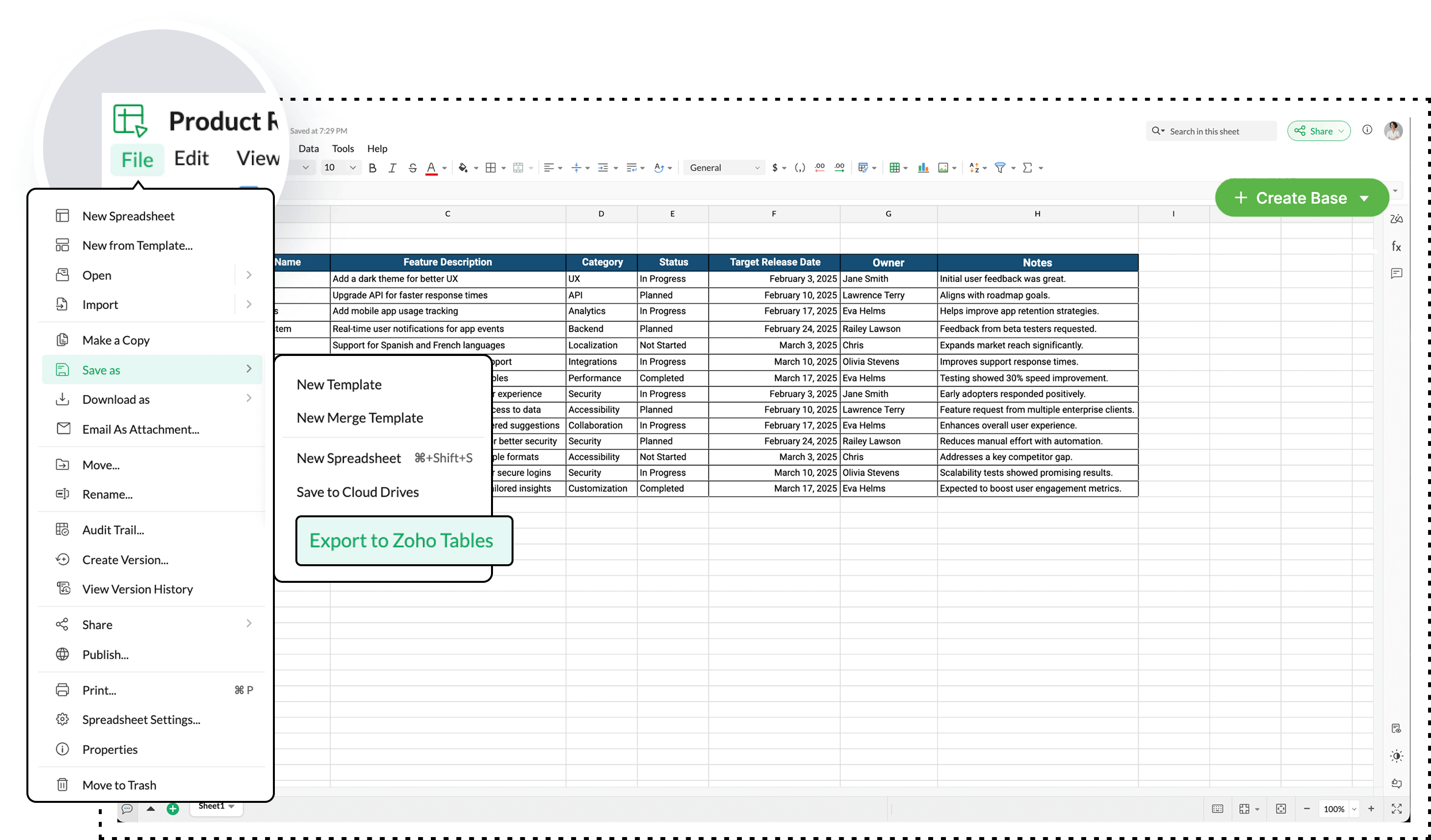
Task: Increase the decimal places
Action: 839,168
